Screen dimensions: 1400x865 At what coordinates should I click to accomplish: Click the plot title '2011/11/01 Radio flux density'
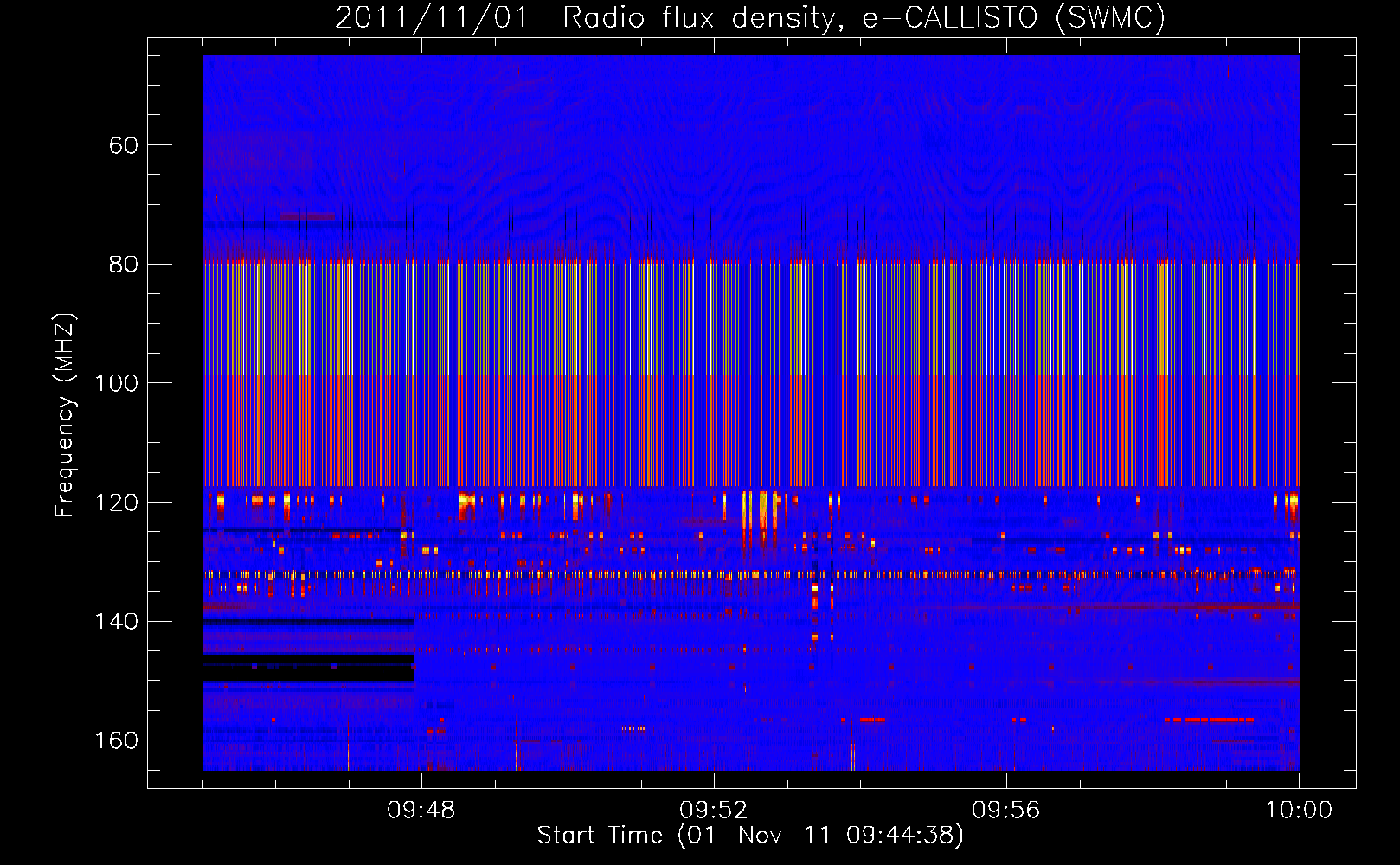pyautogui.click(x=750, y=18)
